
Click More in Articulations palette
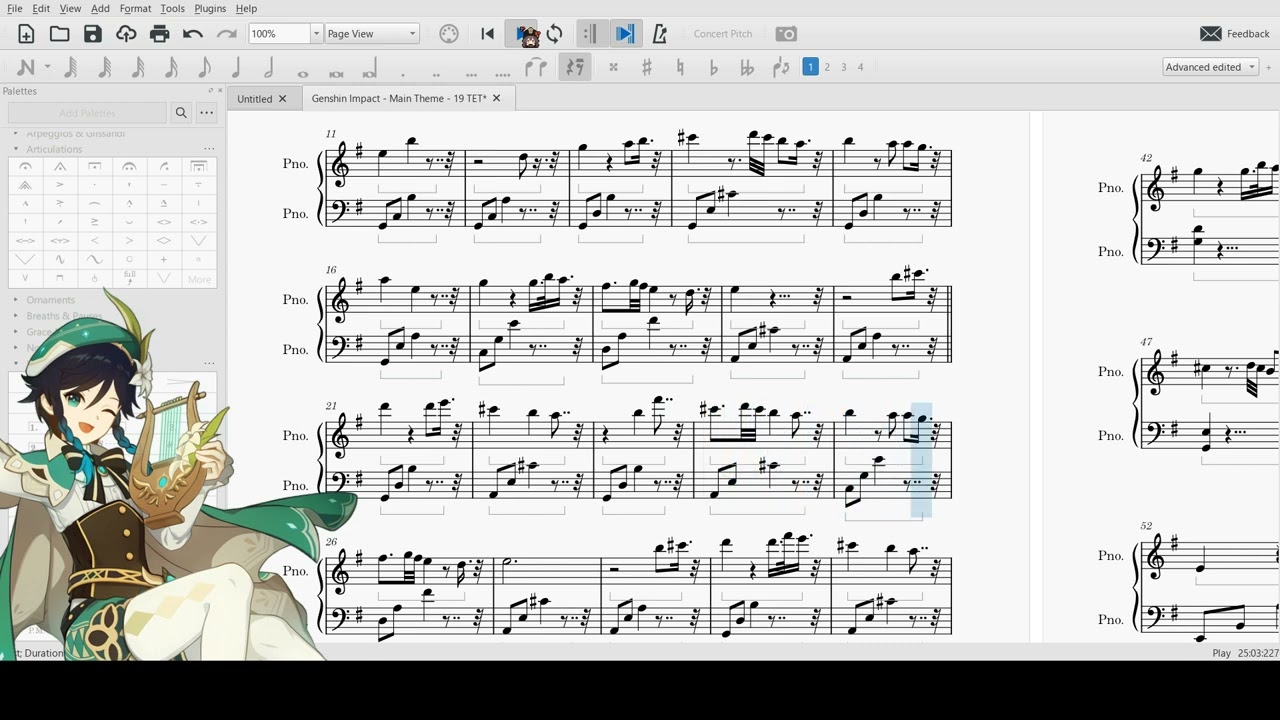point(199,279)
